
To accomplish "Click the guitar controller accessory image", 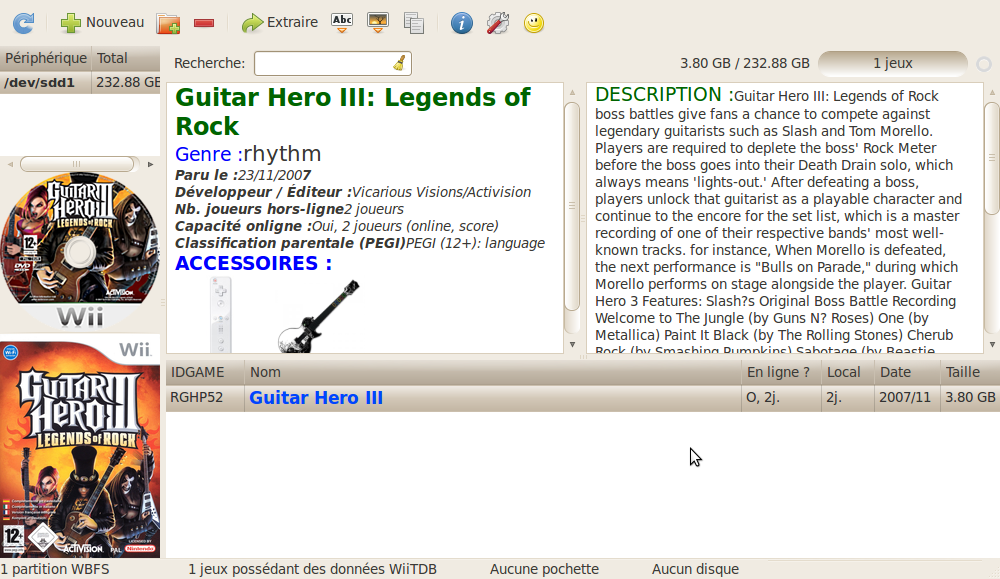I will 318,316.
